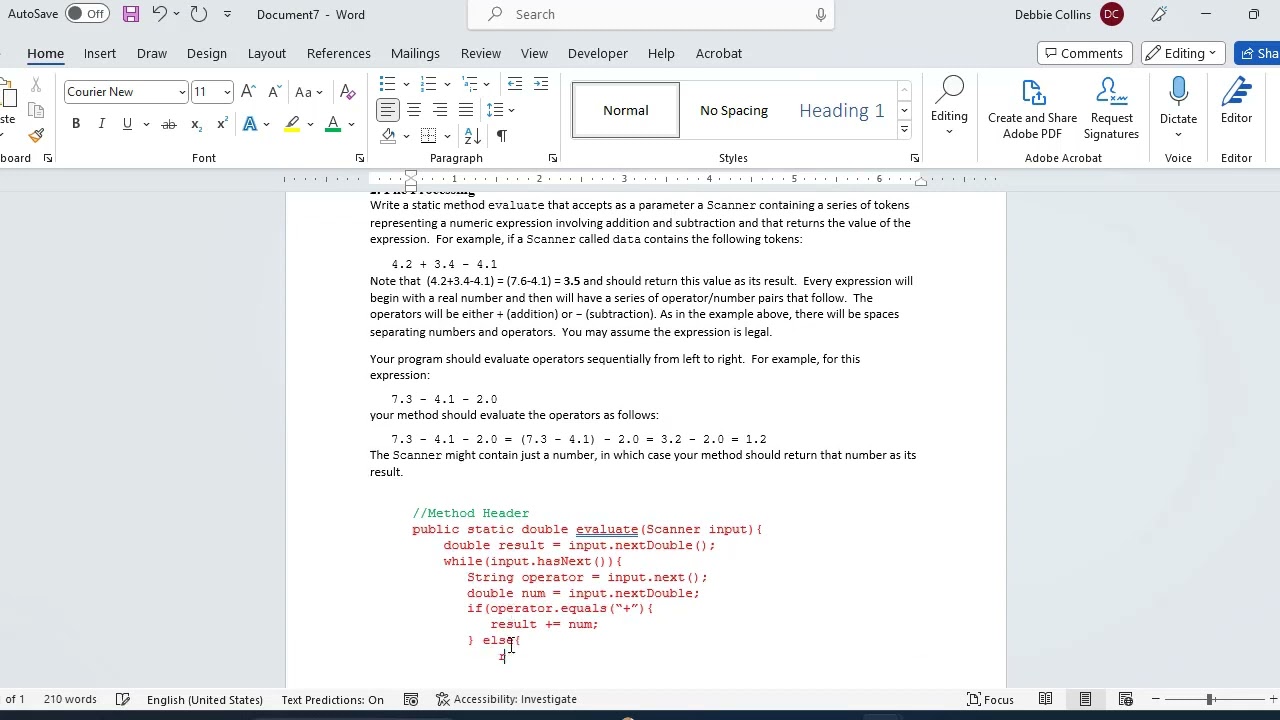The image size is (1280, 720).
Task: Click the spelling proofing status icon
Action: (123, 699)
